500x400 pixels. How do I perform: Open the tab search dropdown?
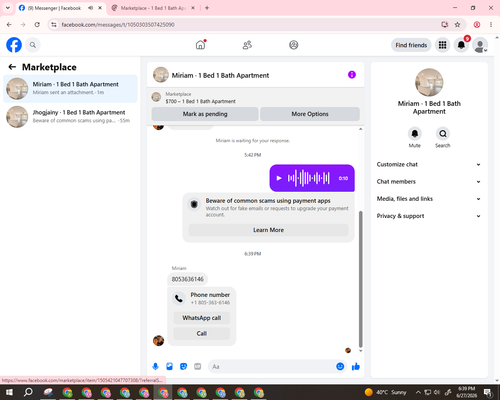point(8,8)
